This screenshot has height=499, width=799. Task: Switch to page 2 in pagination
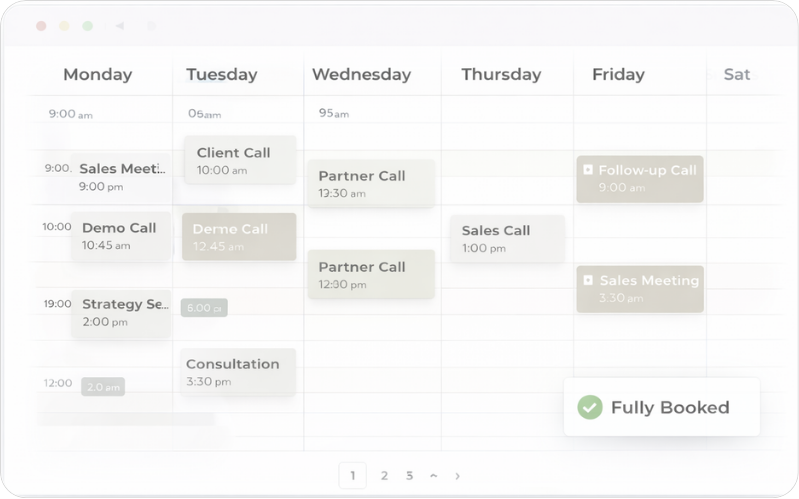tap(384, 476)
